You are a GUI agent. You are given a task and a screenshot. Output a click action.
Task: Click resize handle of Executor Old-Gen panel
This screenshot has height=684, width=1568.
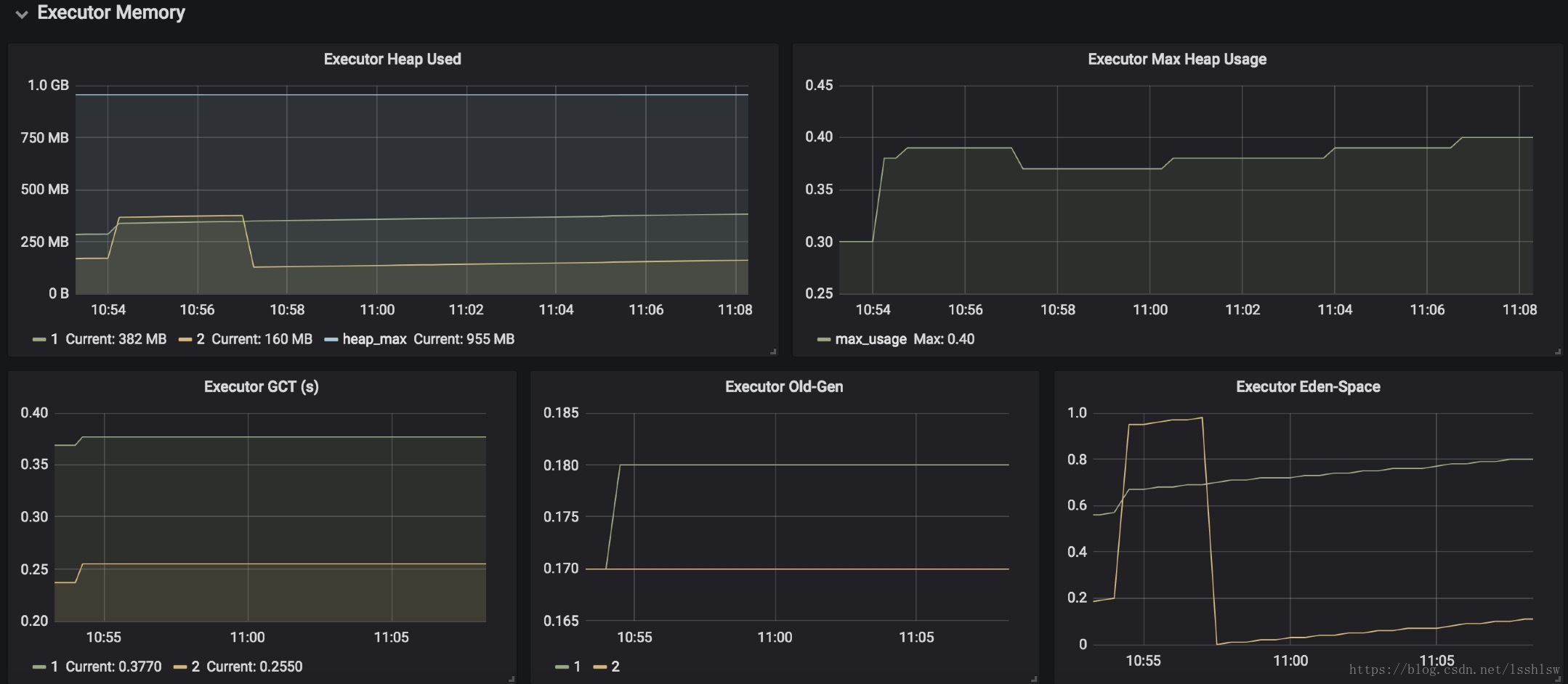(x=1034, y=679)
